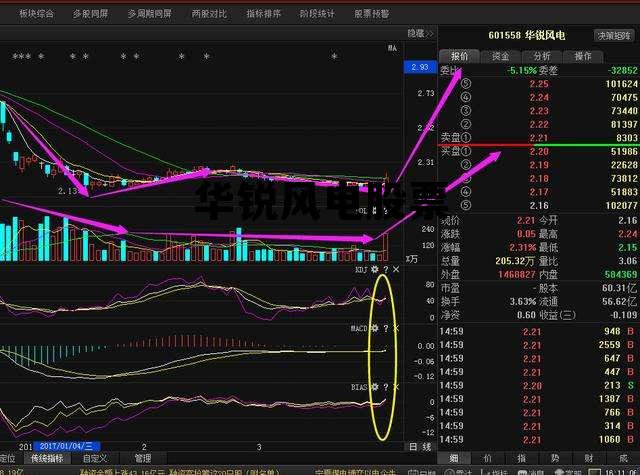Open the 股票预警 menu
640x475 pixels.
371,14
